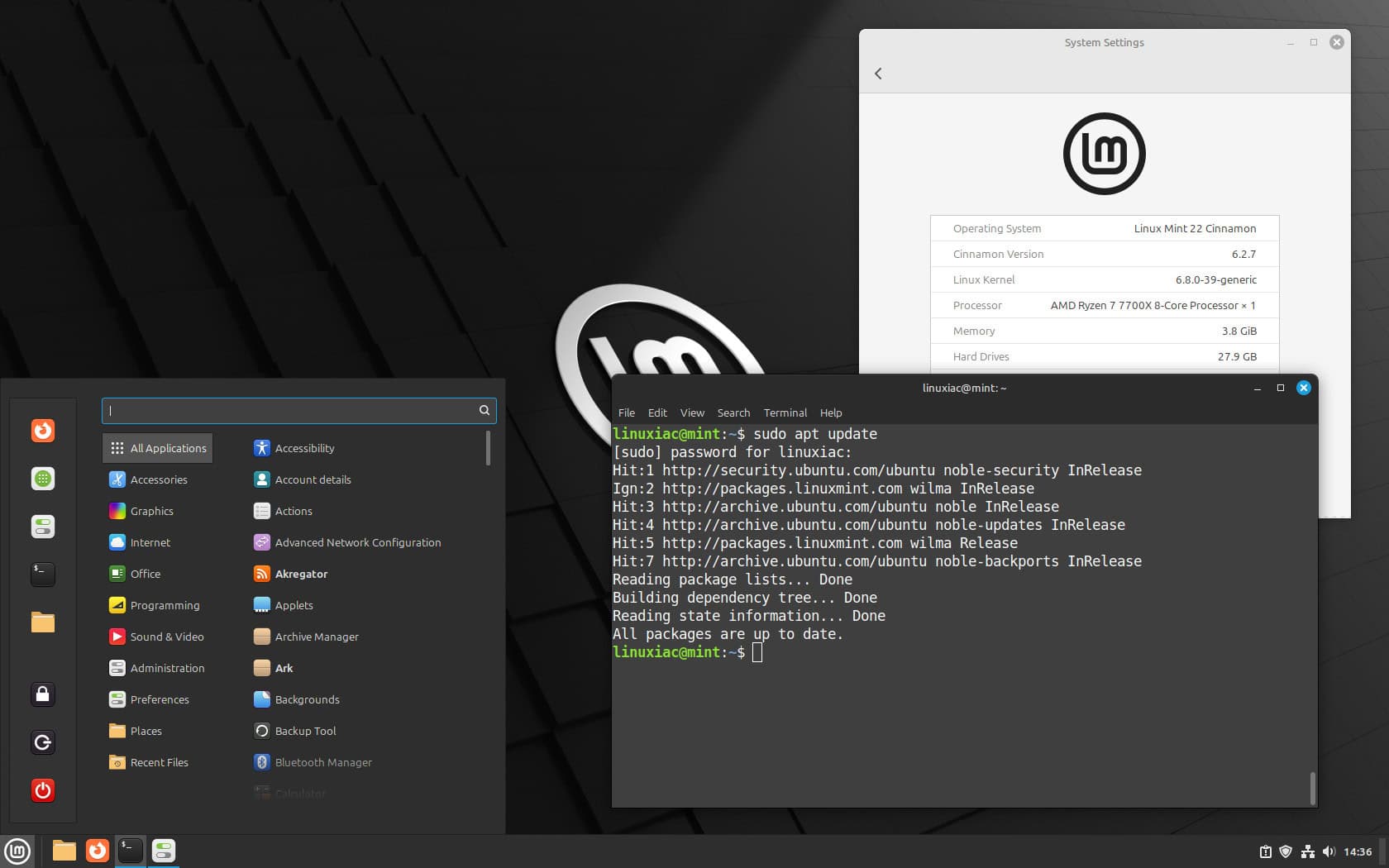Open the Update Manager clipboard tray icon

(x=1265, y=851)
